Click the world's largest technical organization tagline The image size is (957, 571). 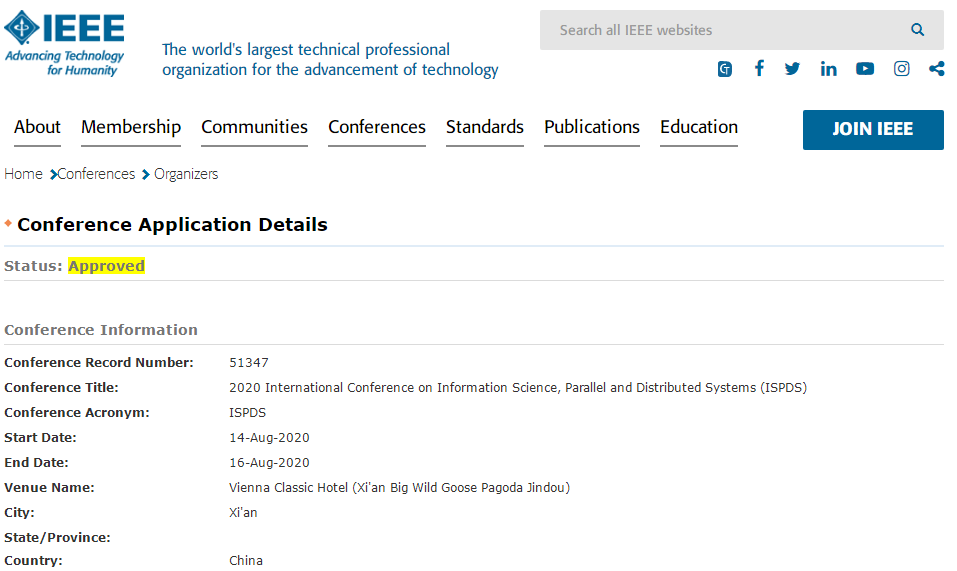coord(330,59)
